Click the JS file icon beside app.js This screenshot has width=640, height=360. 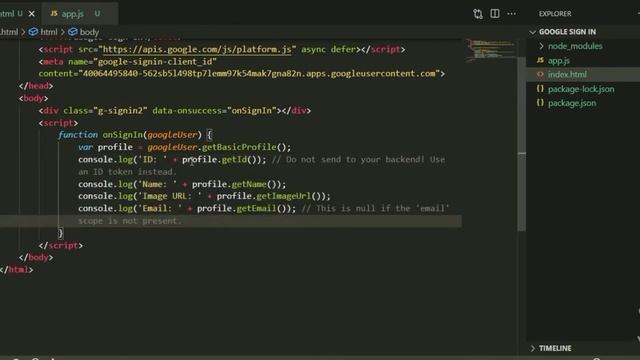tap(540, 60)
